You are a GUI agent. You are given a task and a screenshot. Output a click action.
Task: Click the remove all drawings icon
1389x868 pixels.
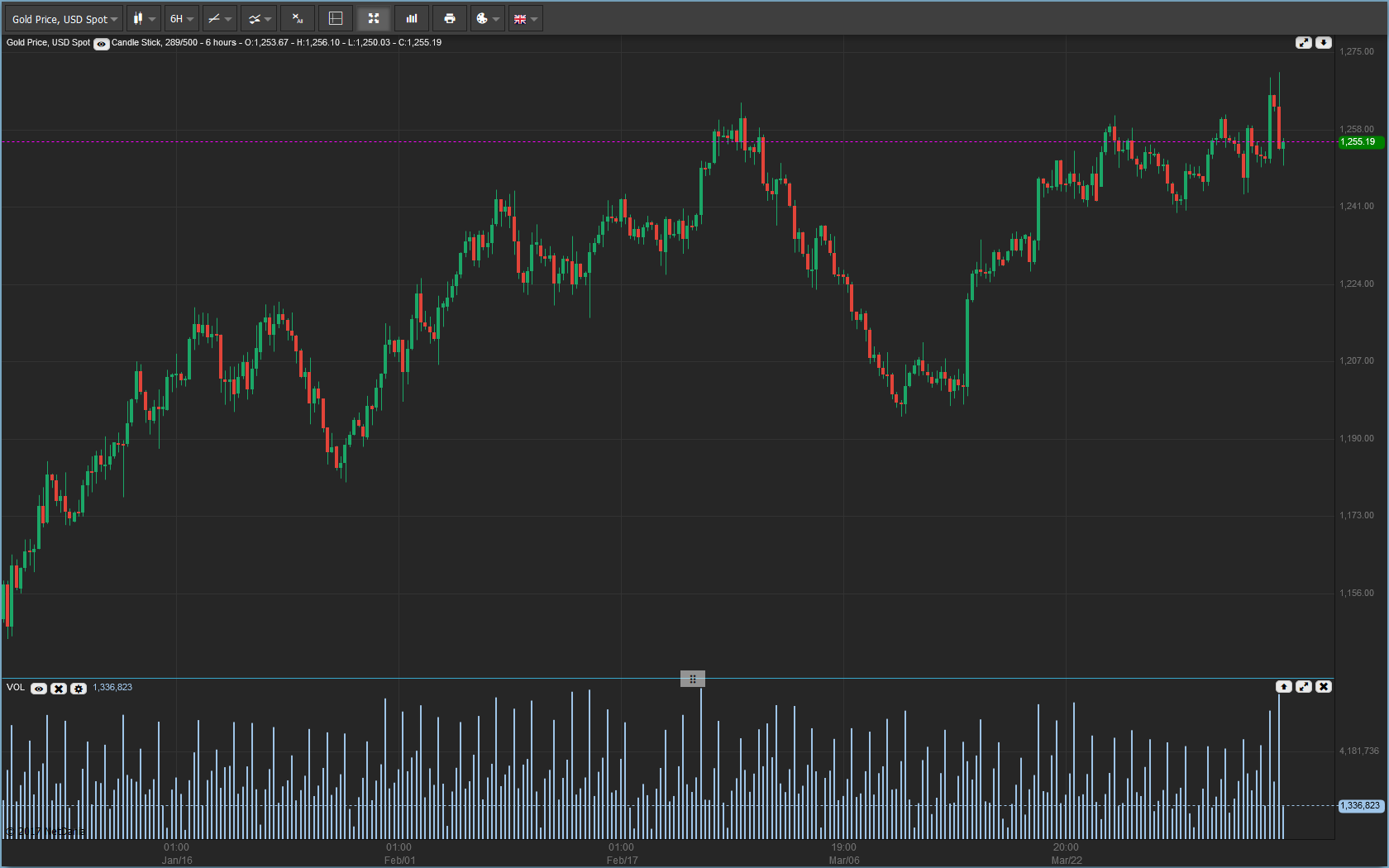click(x=298, y=18)
